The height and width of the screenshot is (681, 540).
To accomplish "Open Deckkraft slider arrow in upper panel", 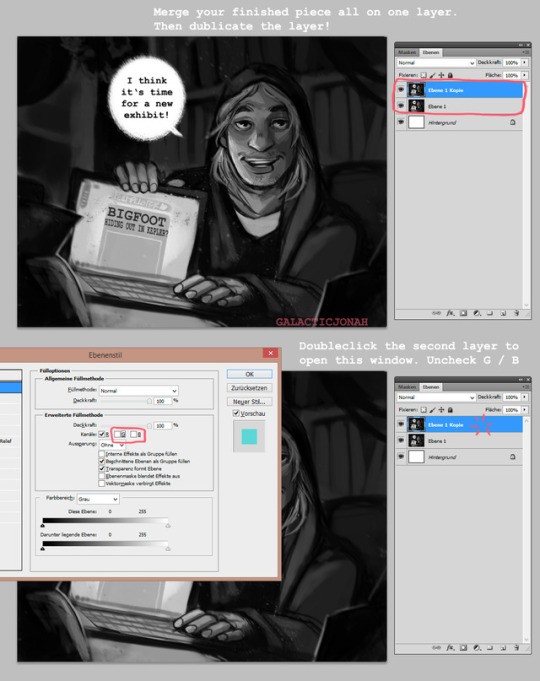I will coord(525,63).
